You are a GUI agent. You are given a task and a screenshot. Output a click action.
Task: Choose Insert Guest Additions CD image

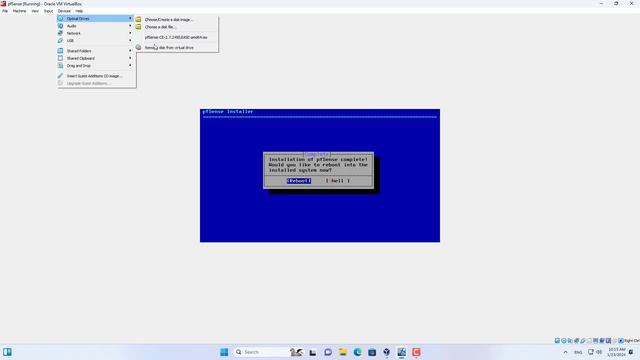pyautogui.click(x=96, y=76)
